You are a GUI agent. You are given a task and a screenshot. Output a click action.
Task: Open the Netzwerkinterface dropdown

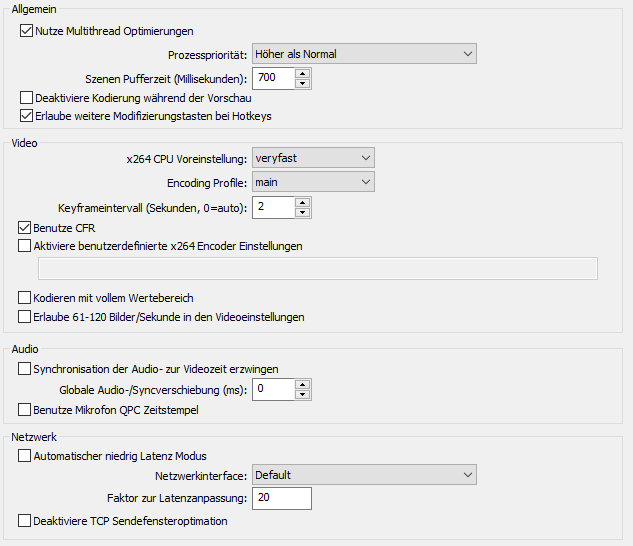(364, 475)
